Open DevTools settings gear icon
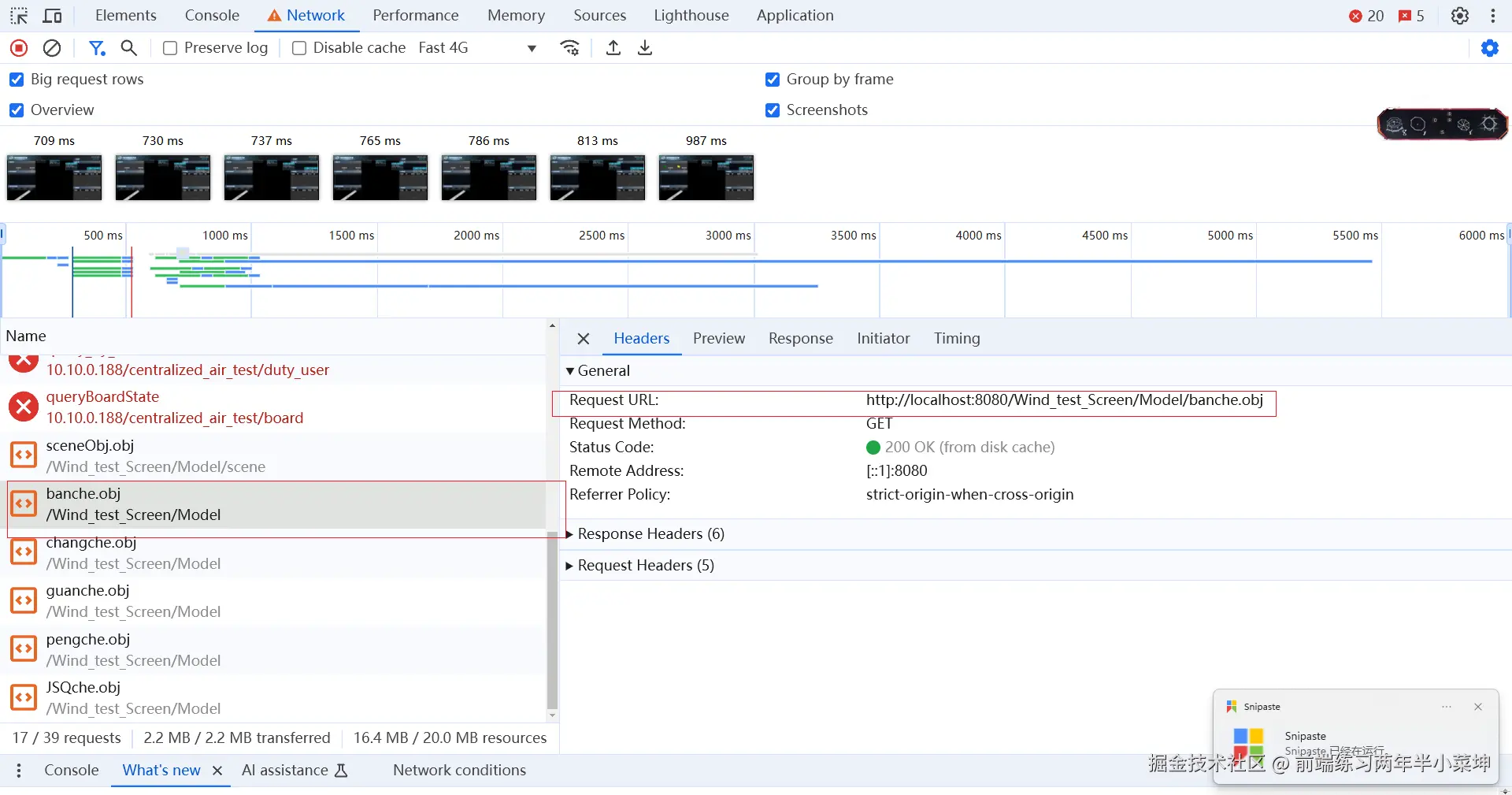This screenshot has width=1512, height=795. click(1460, 16)
